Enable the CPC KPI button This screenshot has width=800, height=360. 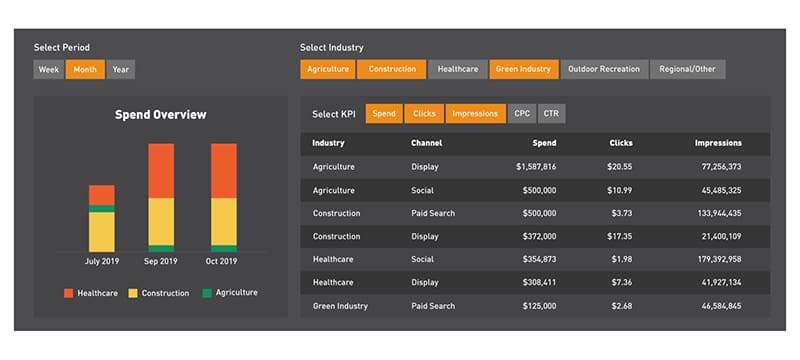(522, 114)
